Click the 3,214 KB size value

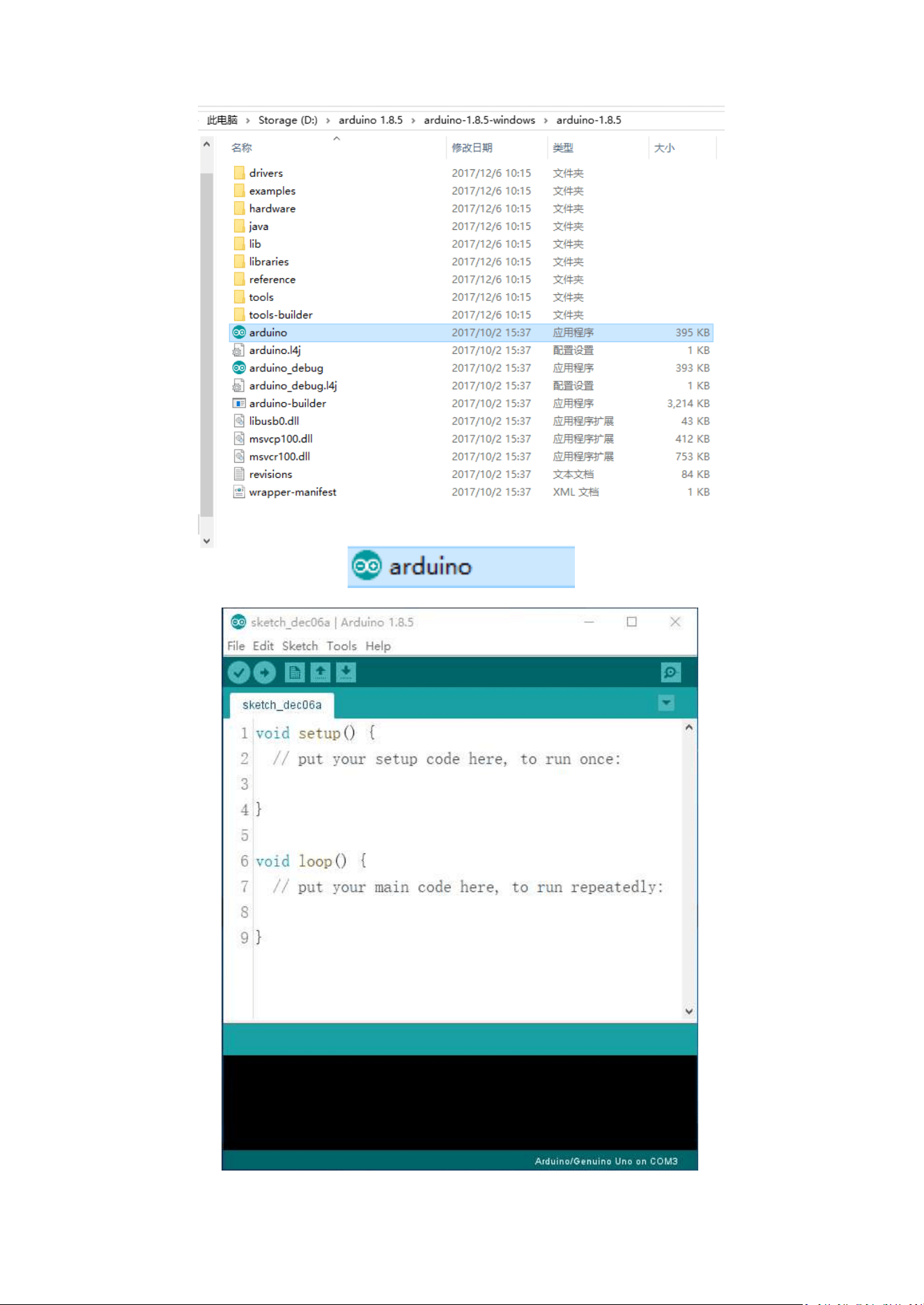tap(688, 403)
